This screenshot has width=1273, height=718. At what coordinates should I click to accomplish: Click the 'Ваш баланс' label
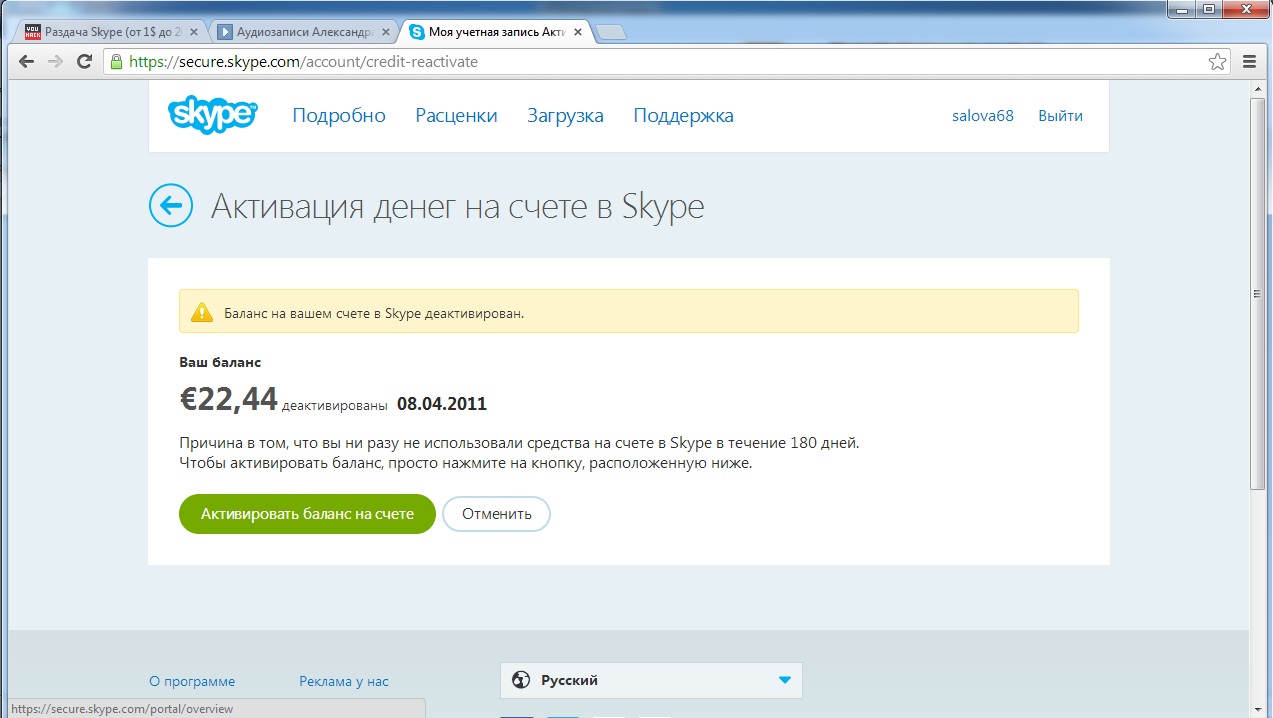coord(220,362)
